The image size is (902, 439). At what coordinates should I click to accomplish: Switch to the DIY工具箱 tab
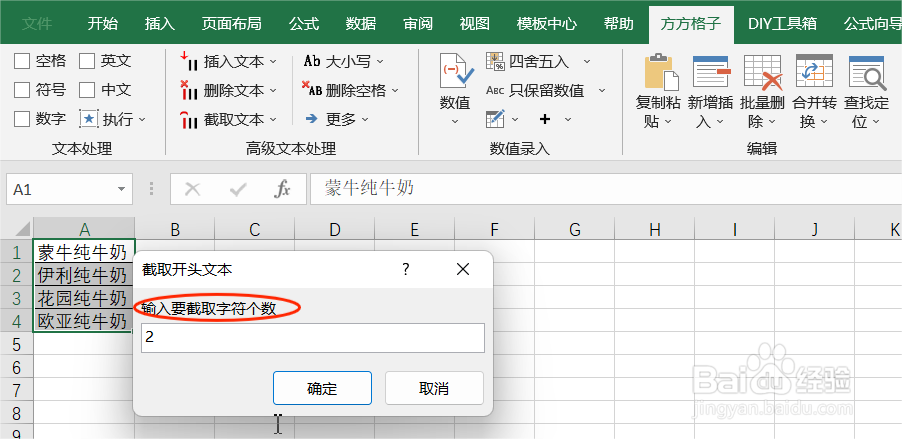coord(781,24)
